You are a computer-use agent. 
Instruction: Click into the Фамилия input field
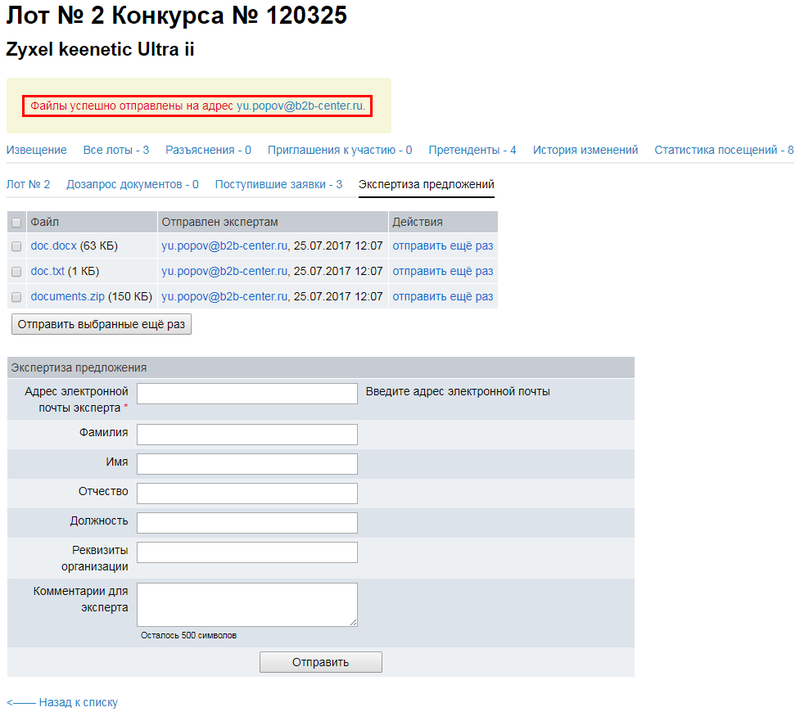pos(247,434)
